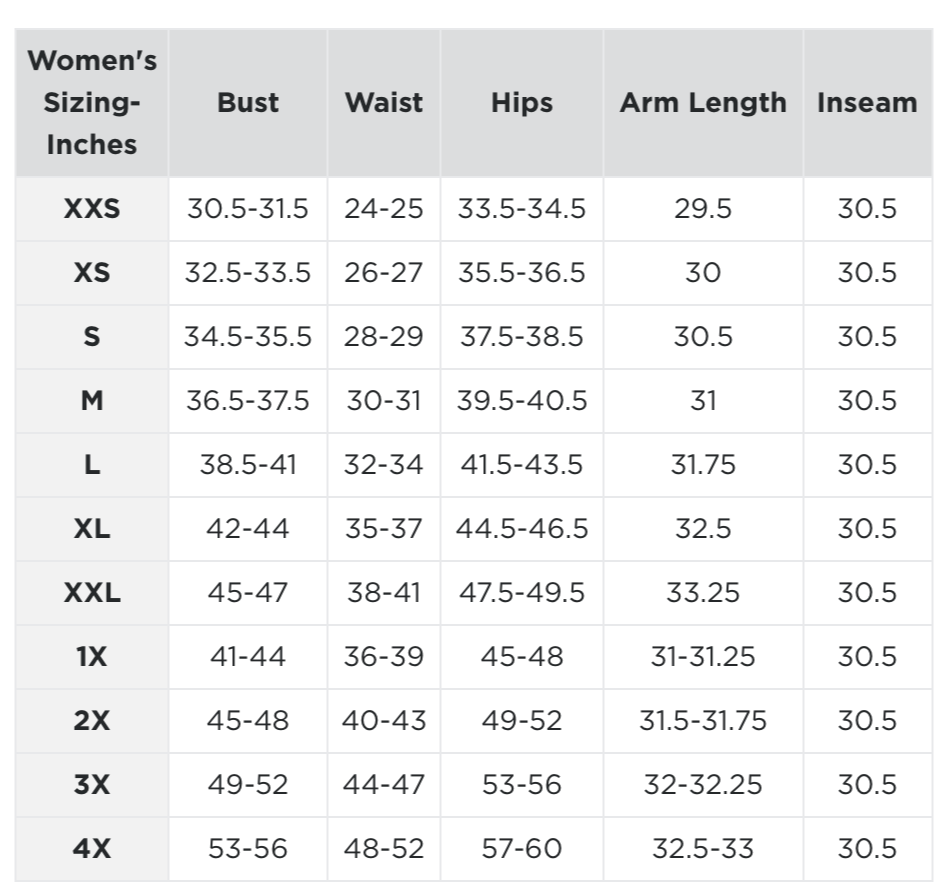Click the Women's Sizing-Inches header cell
This screenshot has height=894, width=948.
92,103
